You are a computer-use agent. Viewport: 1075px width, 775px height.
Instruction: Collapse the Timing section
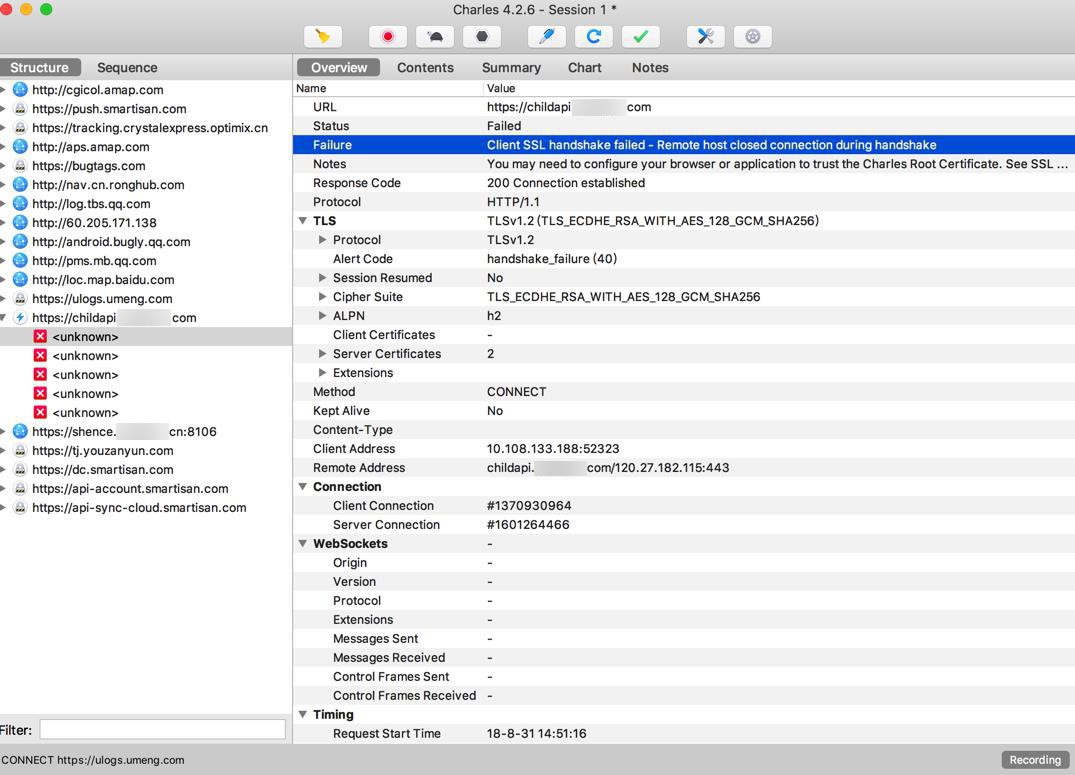[302, 715]
